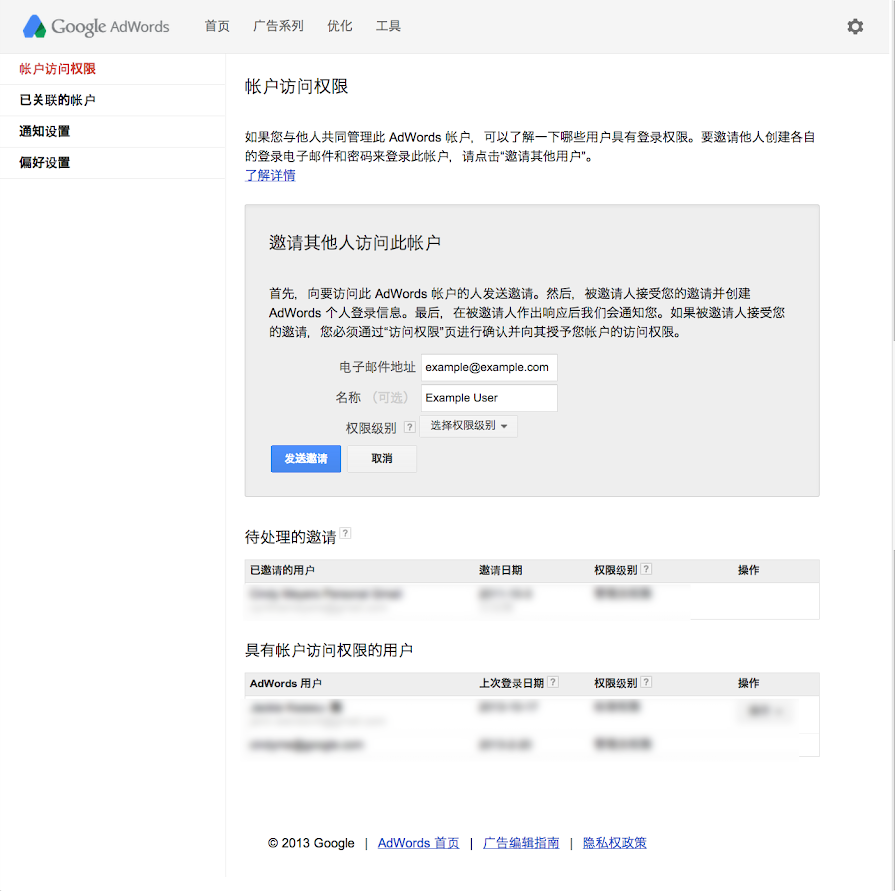Viewport: 895px width, 891px height.
Task: Expand the 选择权限级别 dropdown
Action: (469, 426)
